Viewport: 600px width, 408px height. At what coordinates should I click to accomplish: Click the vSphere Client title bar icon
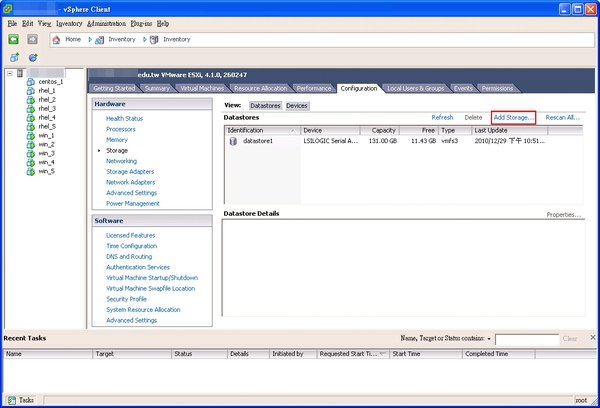pos(8,8)
